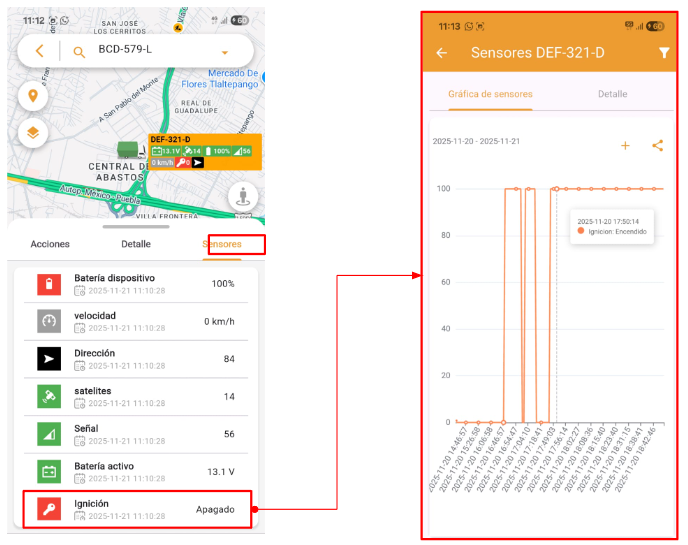The width and height of the screenshot is (688, 545).
Task: Tap the 100% Batería dispositivo value
Action: [223, 284]
